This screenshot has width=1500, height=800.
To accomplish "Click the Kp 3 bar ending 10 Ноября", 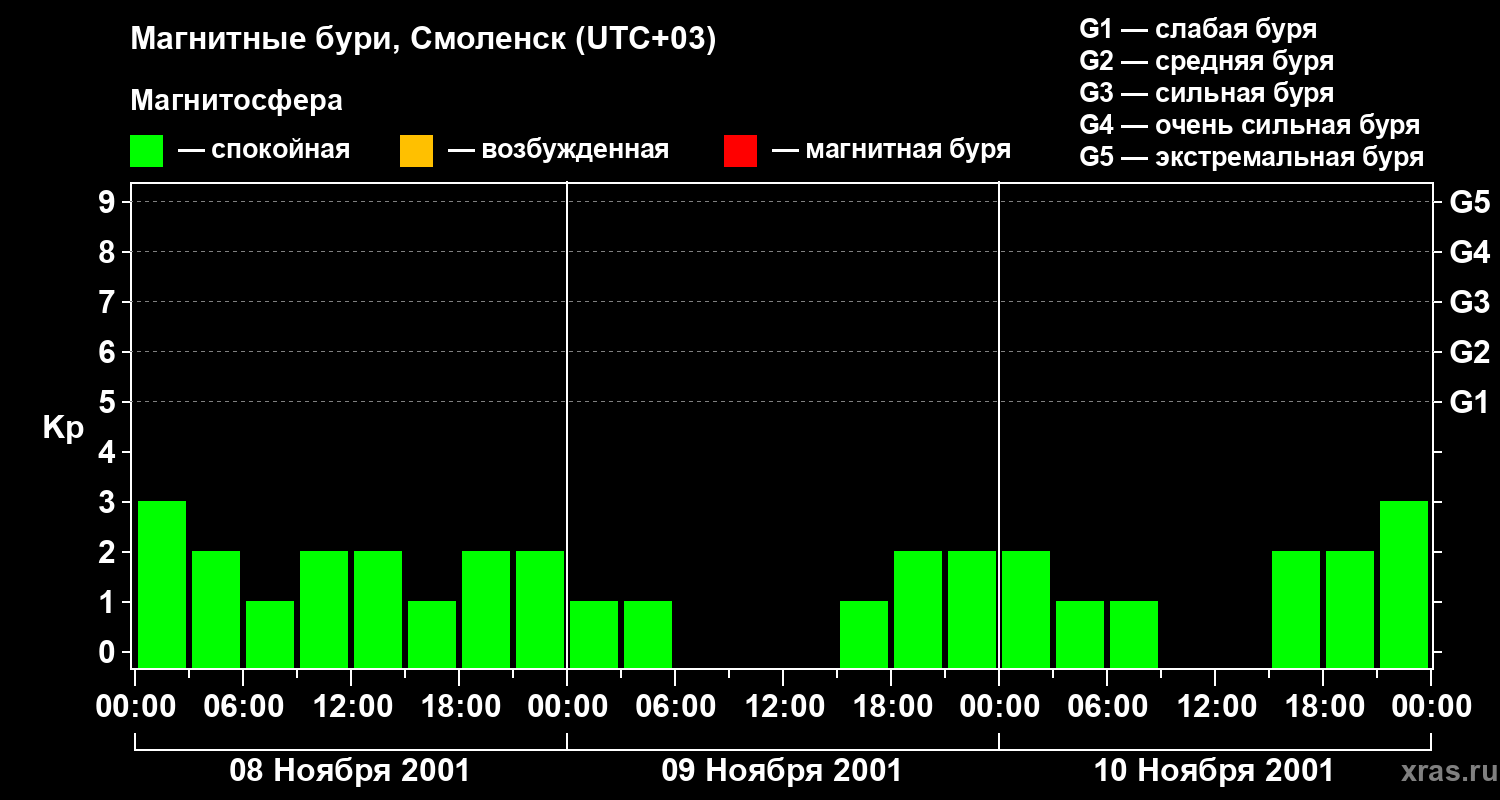I will 1404,584.
